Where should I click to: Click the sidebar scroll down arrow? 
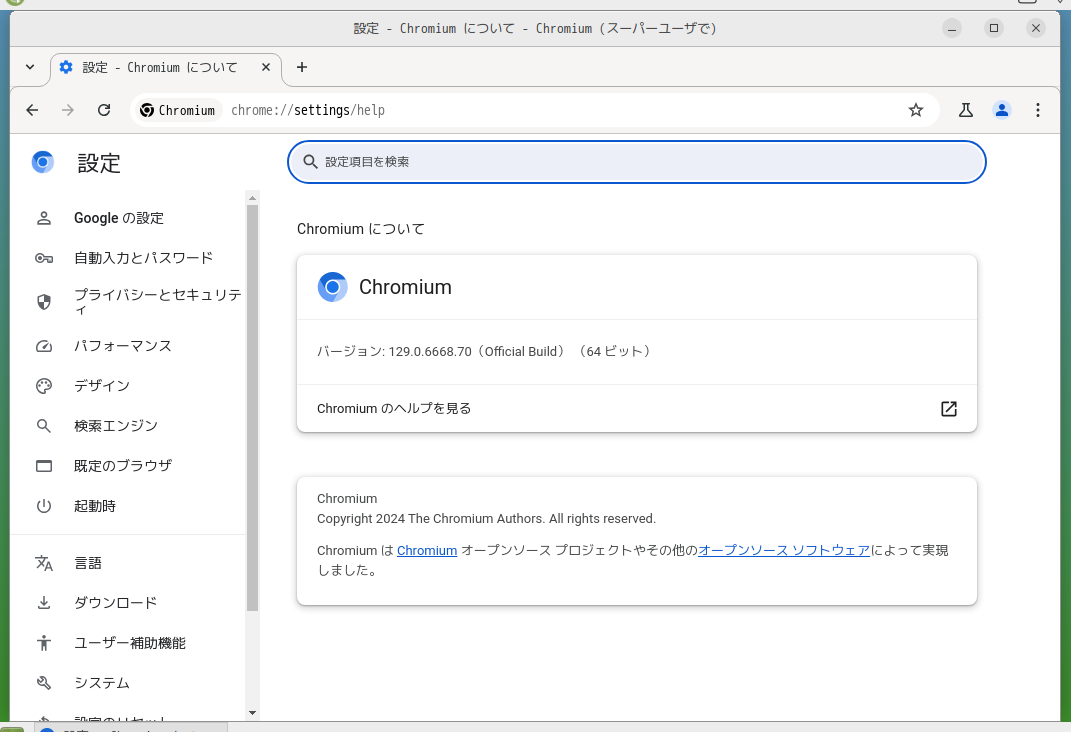(x=252, y=712)
